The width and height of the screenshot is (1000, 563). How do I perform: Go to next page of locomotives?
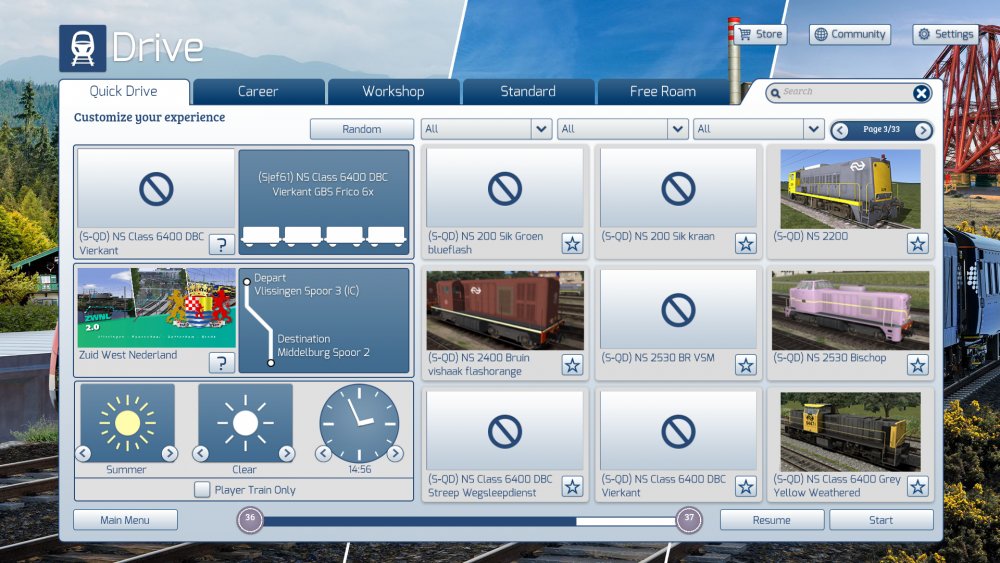point(923,131)
